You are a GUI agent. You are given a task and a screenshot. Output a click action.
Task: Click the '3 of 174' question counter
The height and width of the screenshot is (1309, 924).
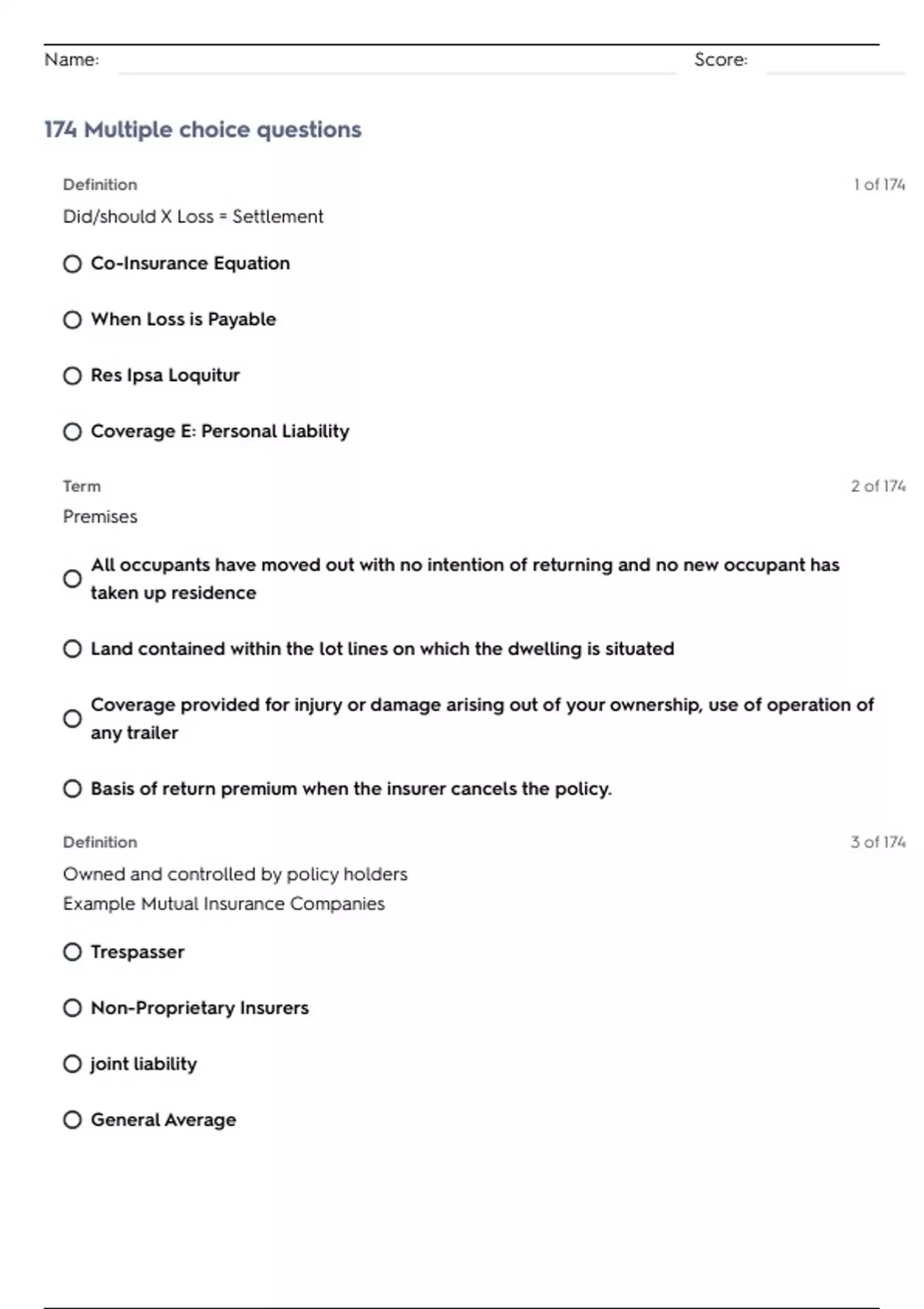878,842
